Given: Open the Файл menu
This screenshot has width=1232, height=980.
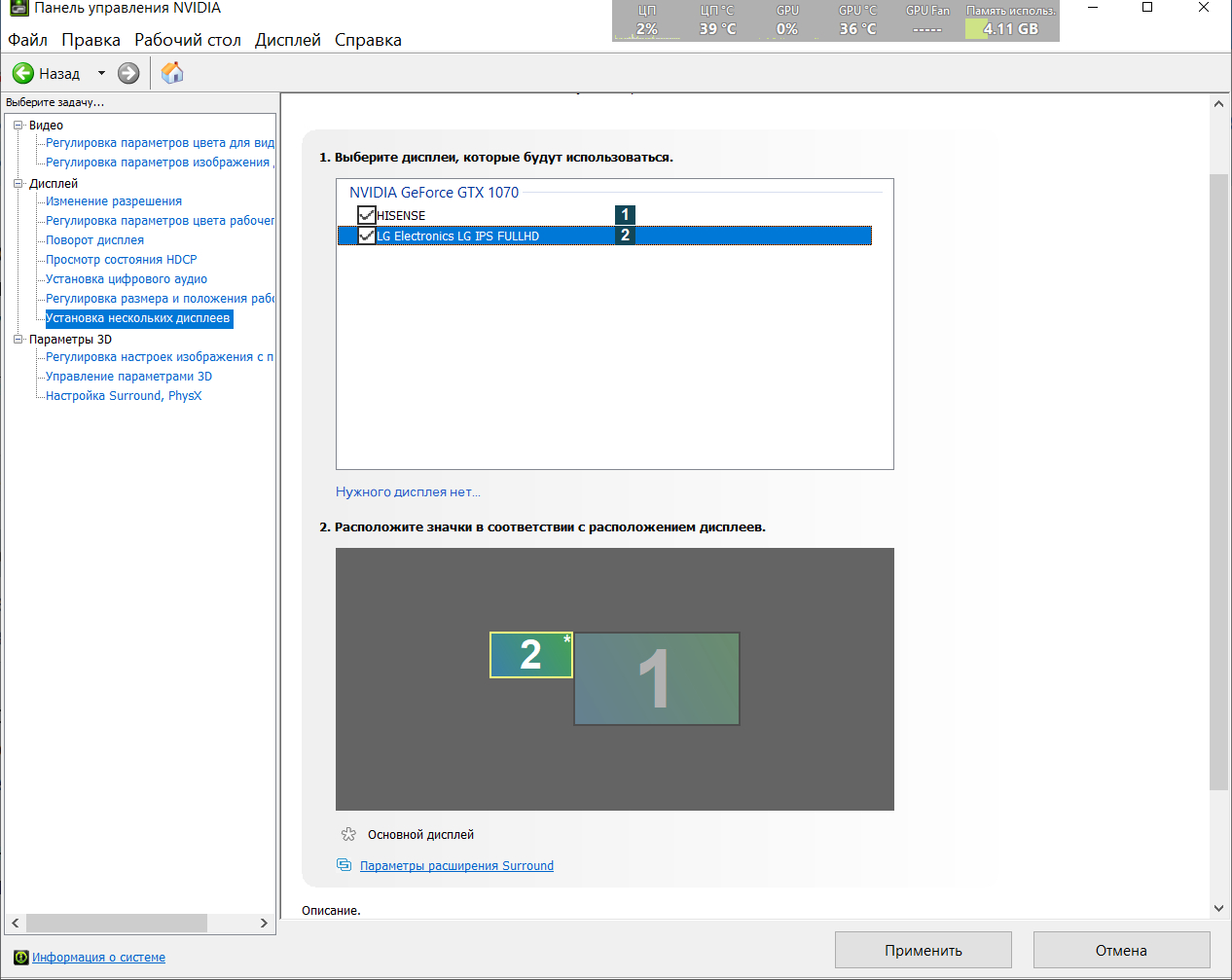Looking at the screenshot, I should coord(27,40).
